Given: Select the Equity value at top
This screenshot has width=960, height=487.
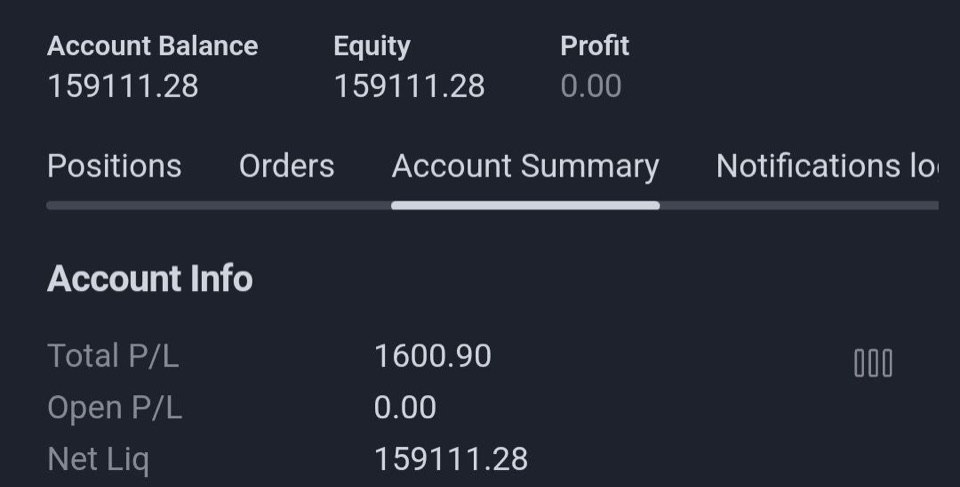Looking at the screenshot, I should (409, 86).
